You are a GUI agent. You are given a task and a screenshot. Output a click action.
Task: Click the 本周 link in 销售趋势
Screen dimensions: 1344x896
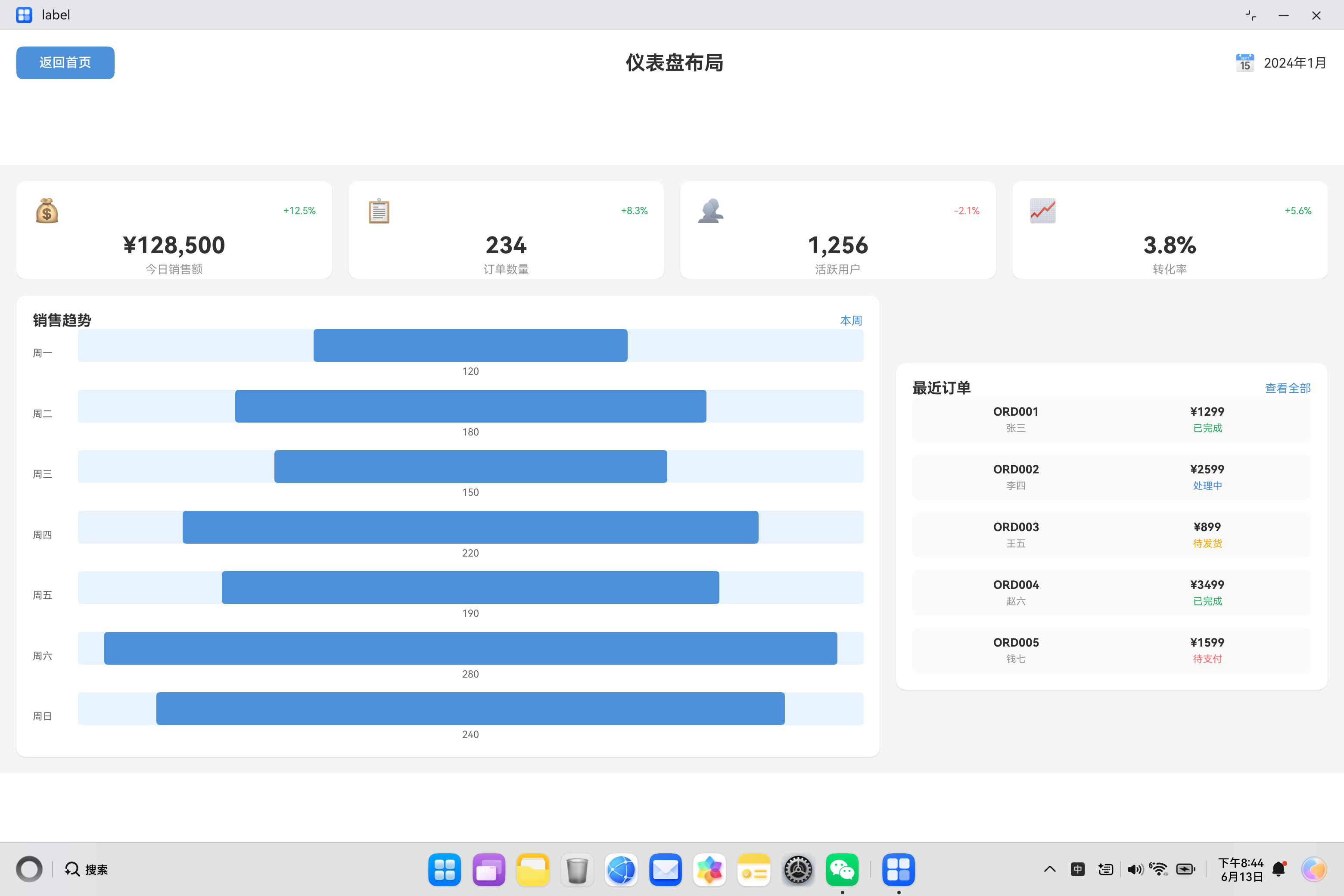[x=851, y=320]
